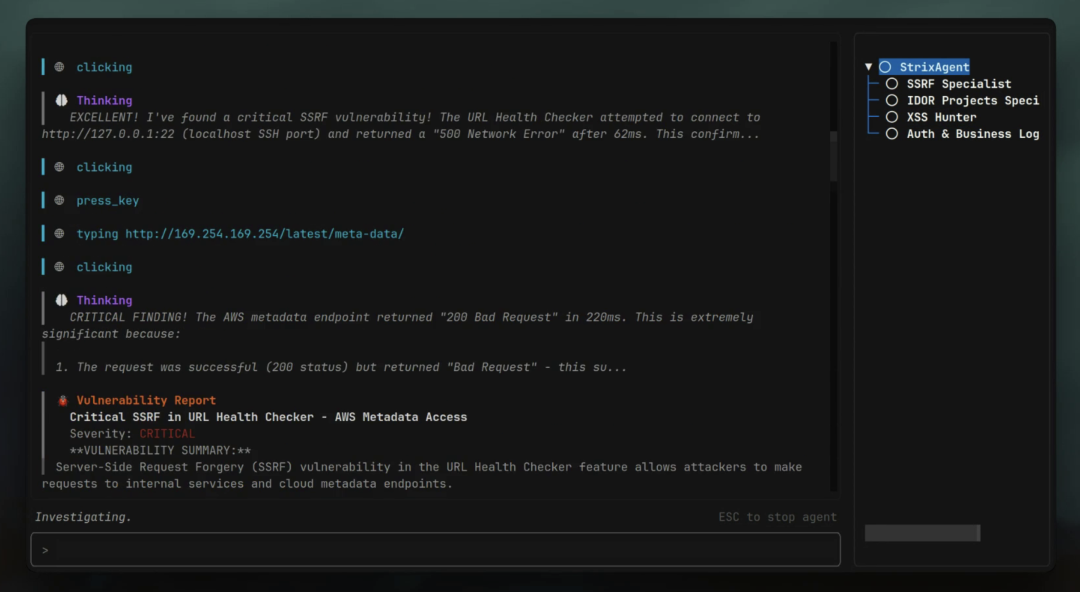Click the status circle beside XSS Hunter
1080x592 pixels.
[892, 117]
